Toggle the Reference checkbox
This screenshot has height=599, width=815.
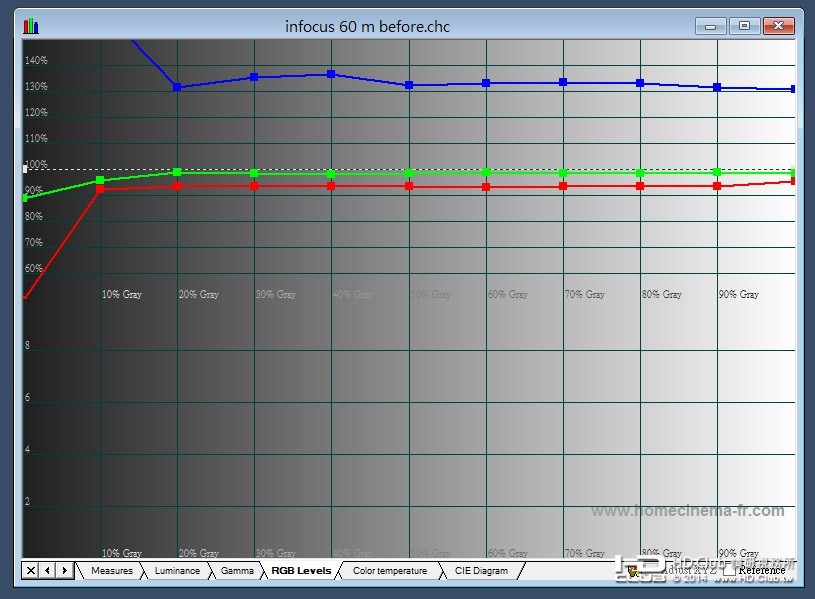click(729, 570)
